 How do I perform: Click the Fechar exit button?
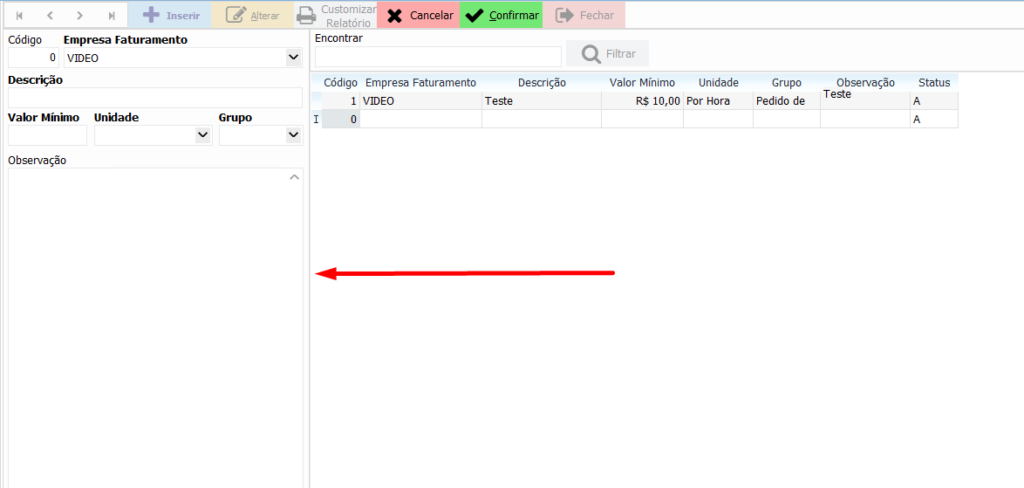(583, 15)
